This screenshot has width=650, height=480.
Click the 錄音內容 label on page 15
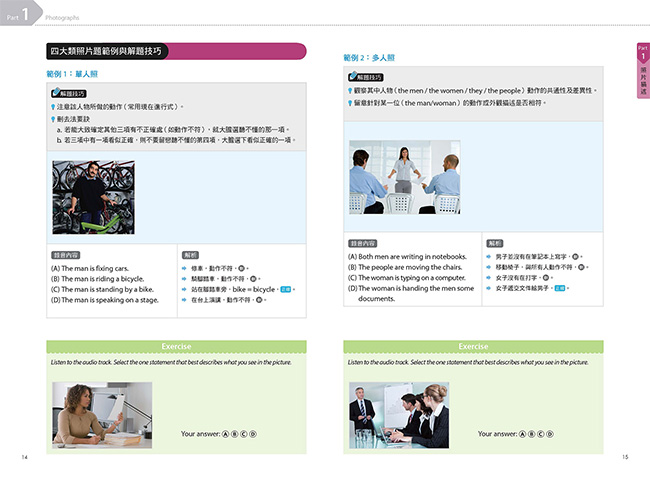363,244
